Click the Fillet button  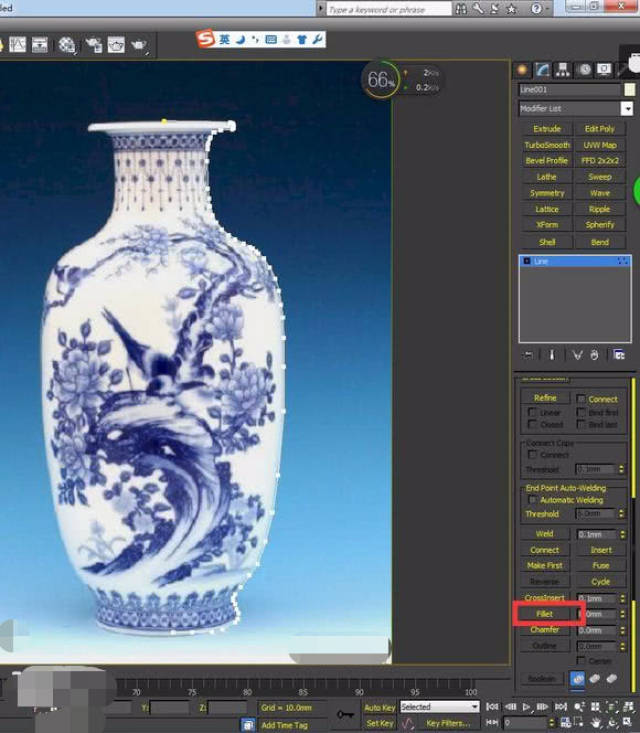546,613
